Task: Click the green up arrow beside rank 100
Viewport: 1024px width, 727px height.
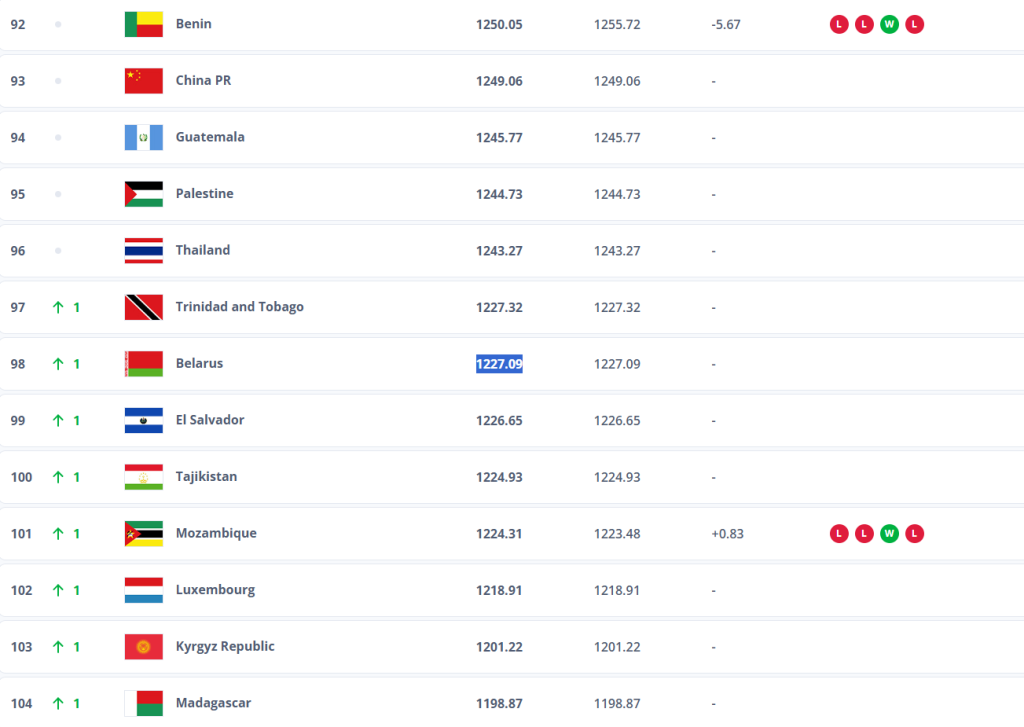Action: click(58, 477)
